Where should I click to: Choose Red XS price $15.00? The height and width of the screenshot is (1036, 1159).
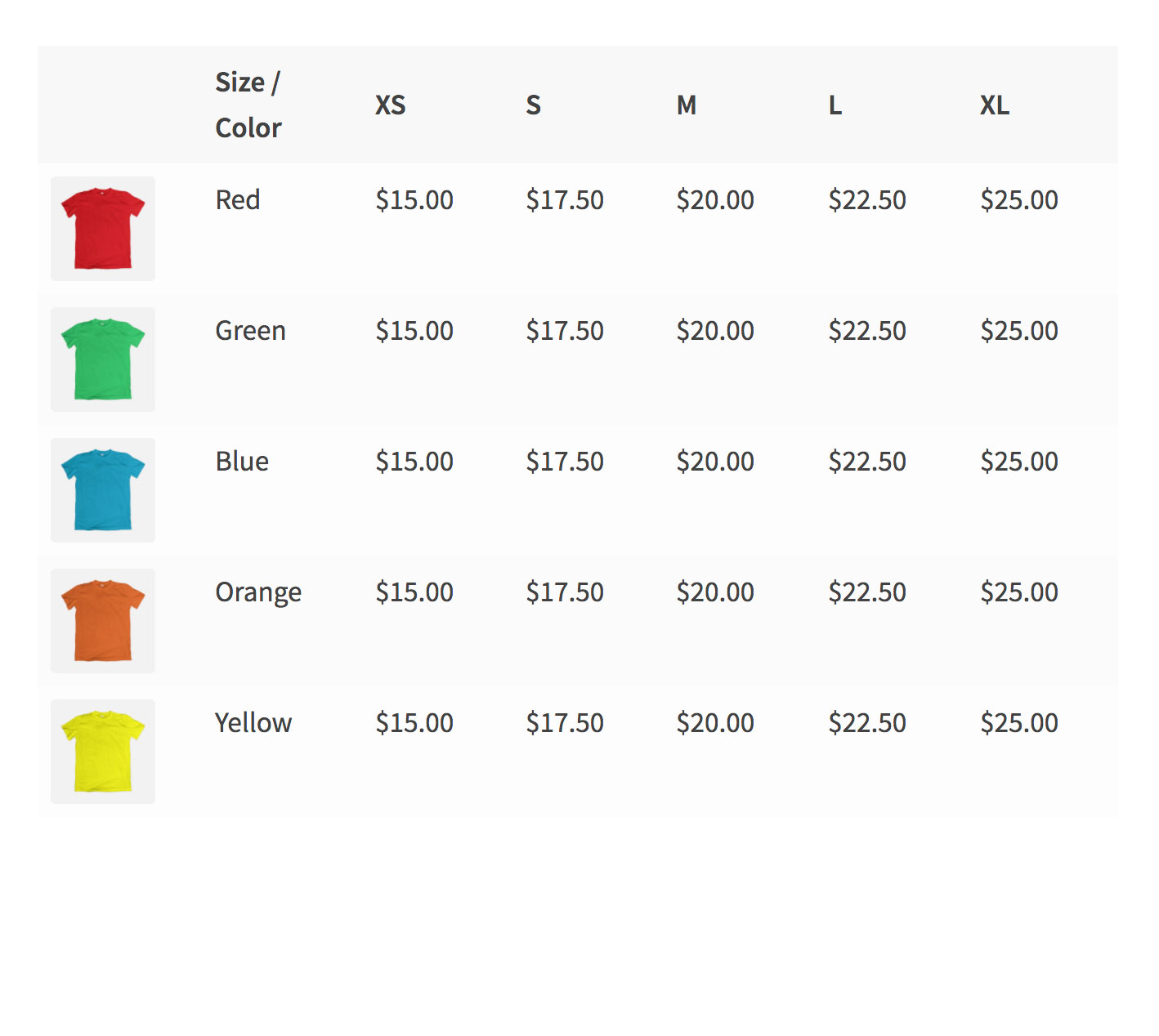pos(414,200)
